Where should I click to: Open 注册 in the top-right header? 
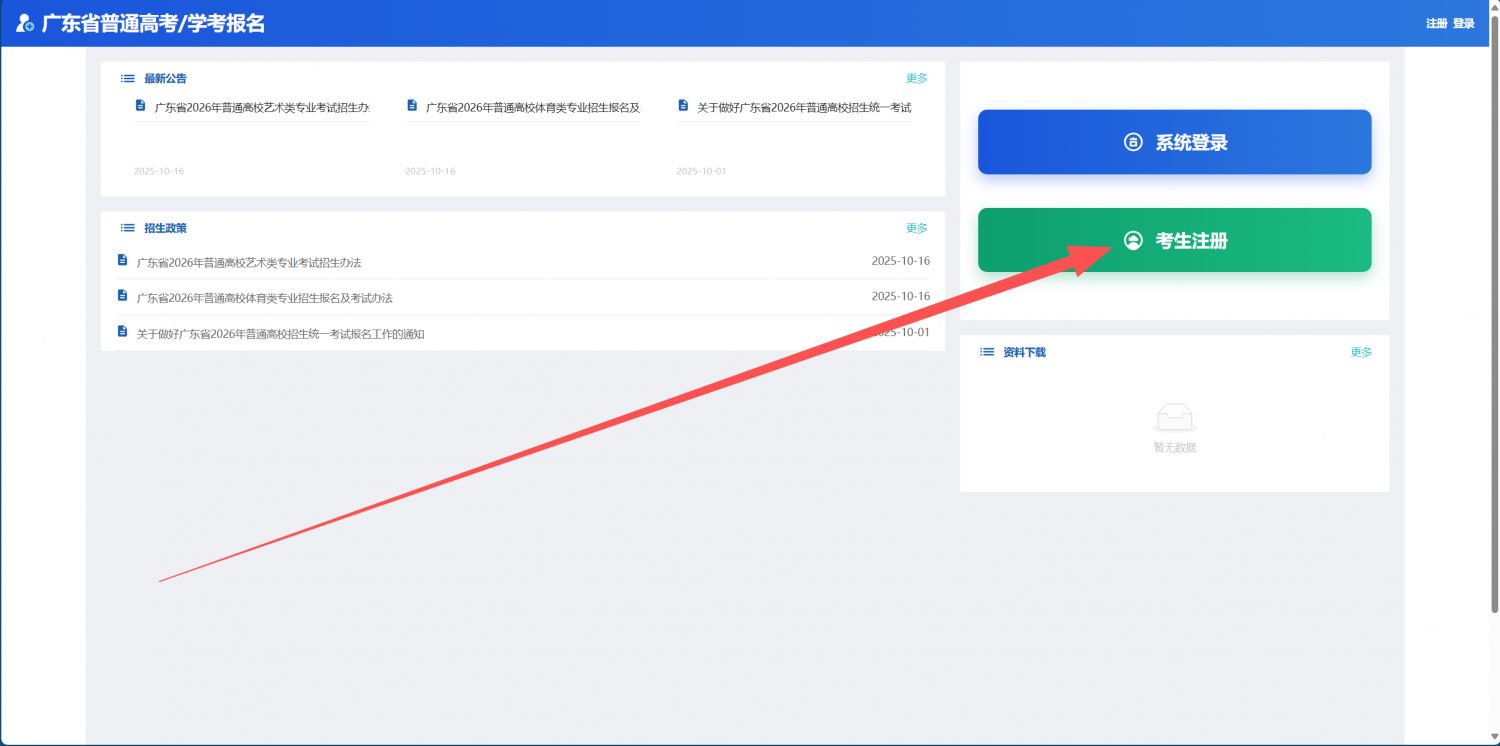point(1436,23)
